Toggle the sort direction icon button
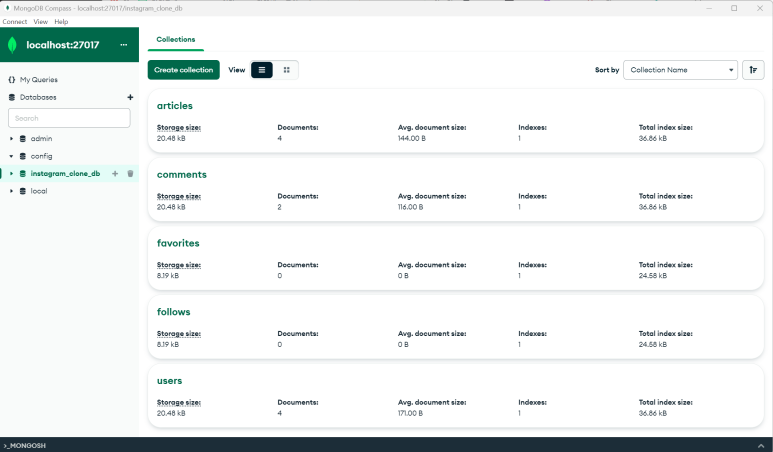This screenshot has height=452, width=773. pos(753,70)
